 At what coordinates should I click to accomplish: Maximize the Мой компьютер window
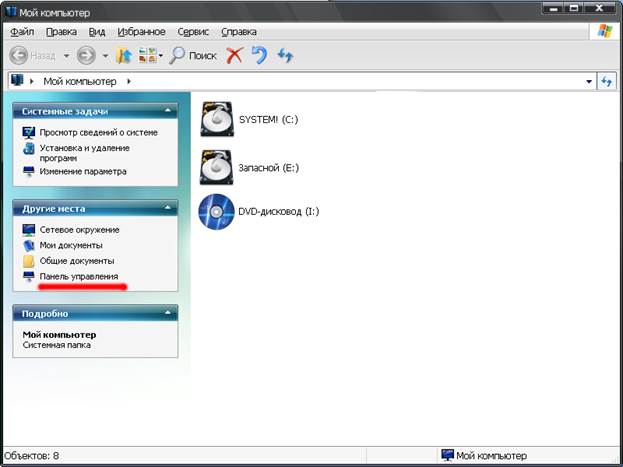tap(575, 8)
